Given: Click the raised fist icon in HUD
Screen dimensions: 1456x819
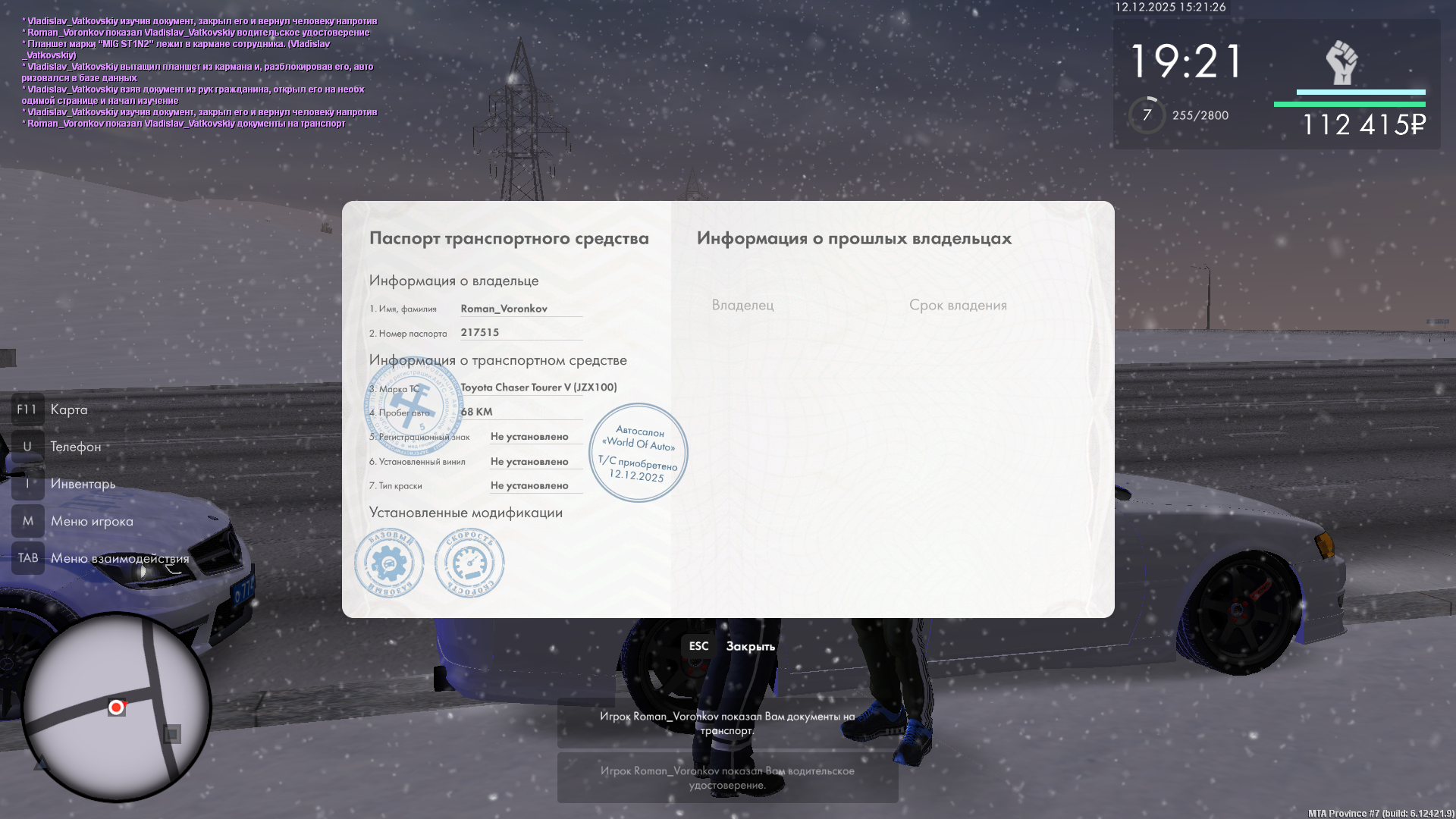Looking at the screenshot, I should [1341, 63].
